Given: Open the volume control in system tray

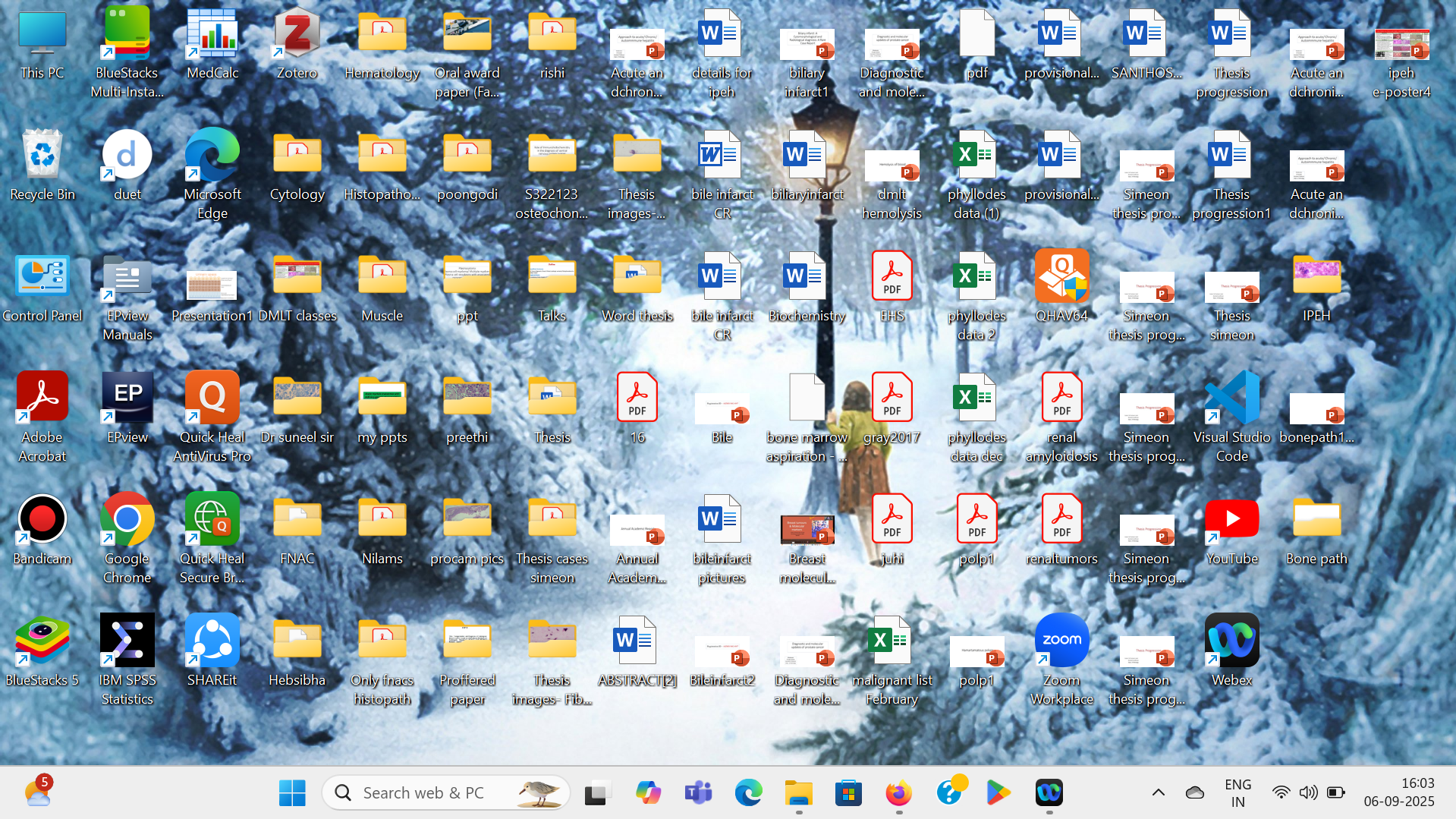Looking at the screenshot, I should (1308, 793).
